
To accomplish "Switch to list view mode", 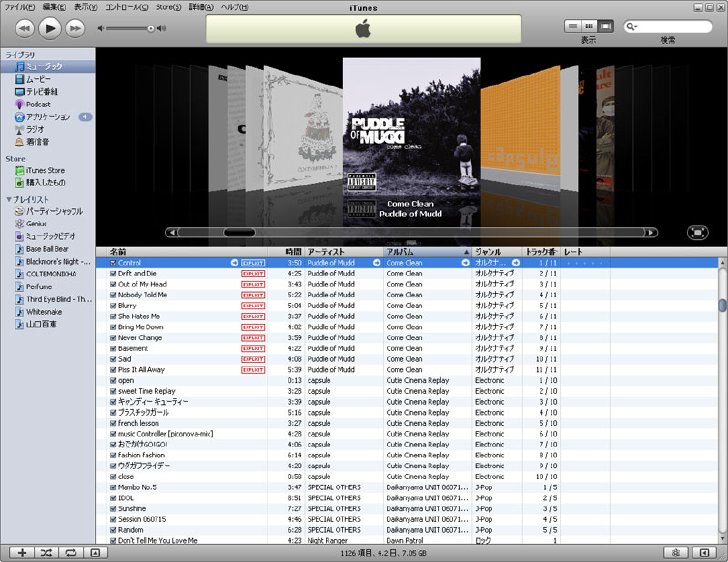I will tap(572, 26).
